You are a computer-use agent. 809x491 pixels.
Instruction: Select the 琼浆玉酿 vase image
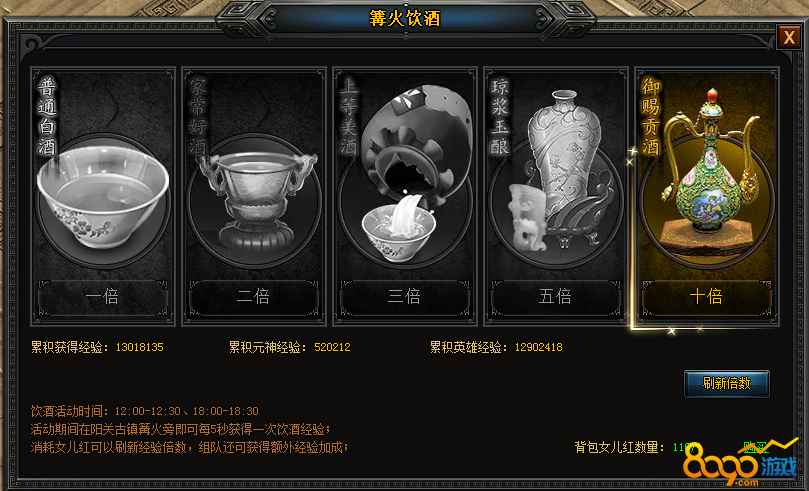coord(561,170)
